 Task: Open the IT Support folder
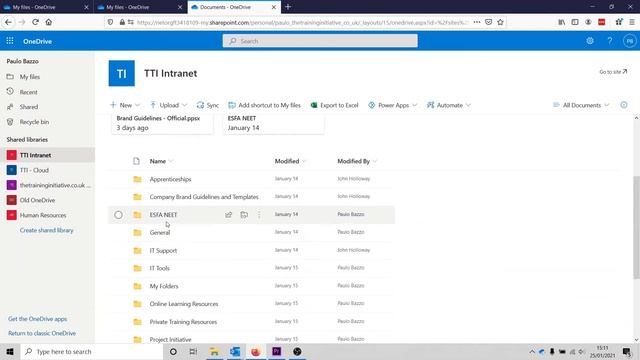pos(163,251)
